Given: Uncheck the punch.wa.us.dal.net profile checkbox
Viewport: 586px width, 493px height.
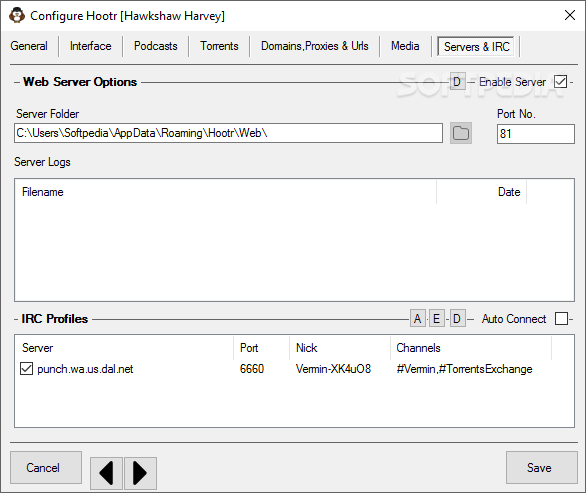Looking at the screenshot, I should [x=26, y=369].
